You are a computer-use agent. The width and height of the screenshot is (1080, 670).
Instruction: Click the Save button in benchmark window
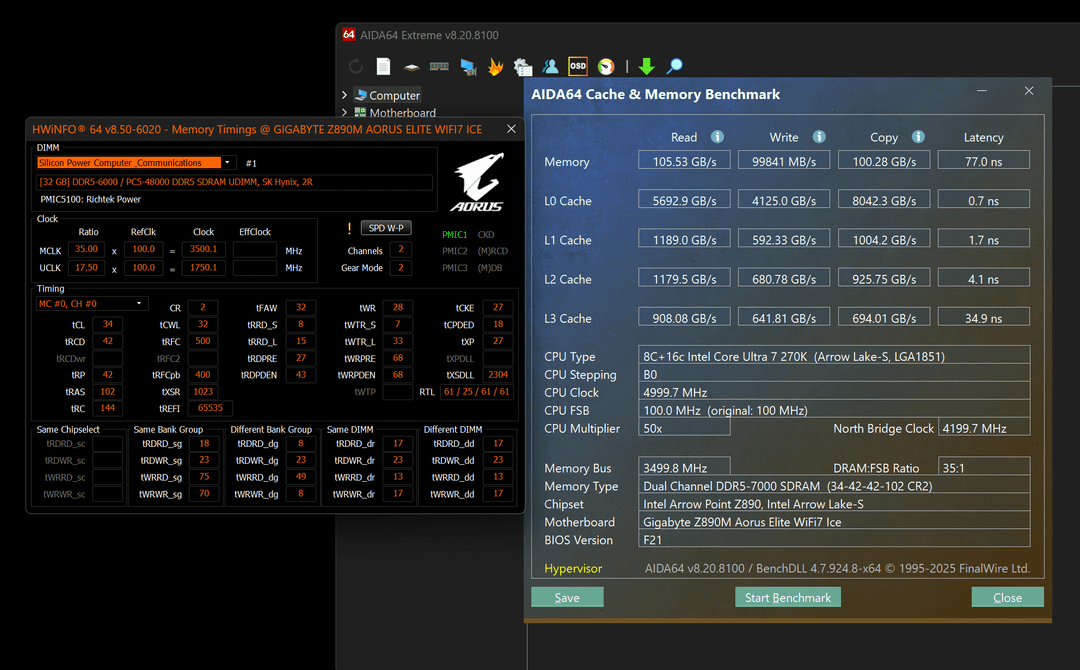coord(568,597)
